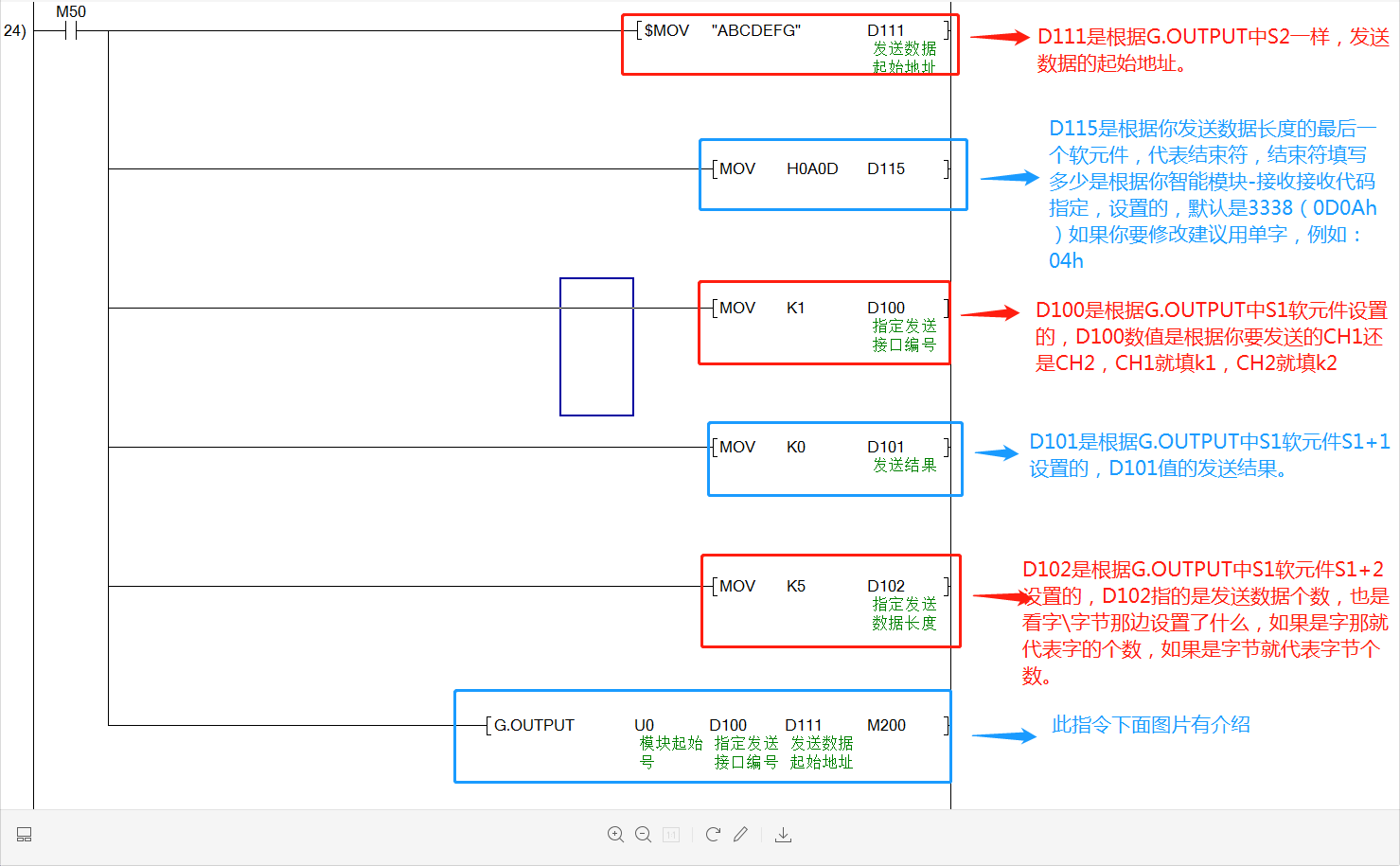Click the blue D115 annotation paragraph

point(1212,194)
